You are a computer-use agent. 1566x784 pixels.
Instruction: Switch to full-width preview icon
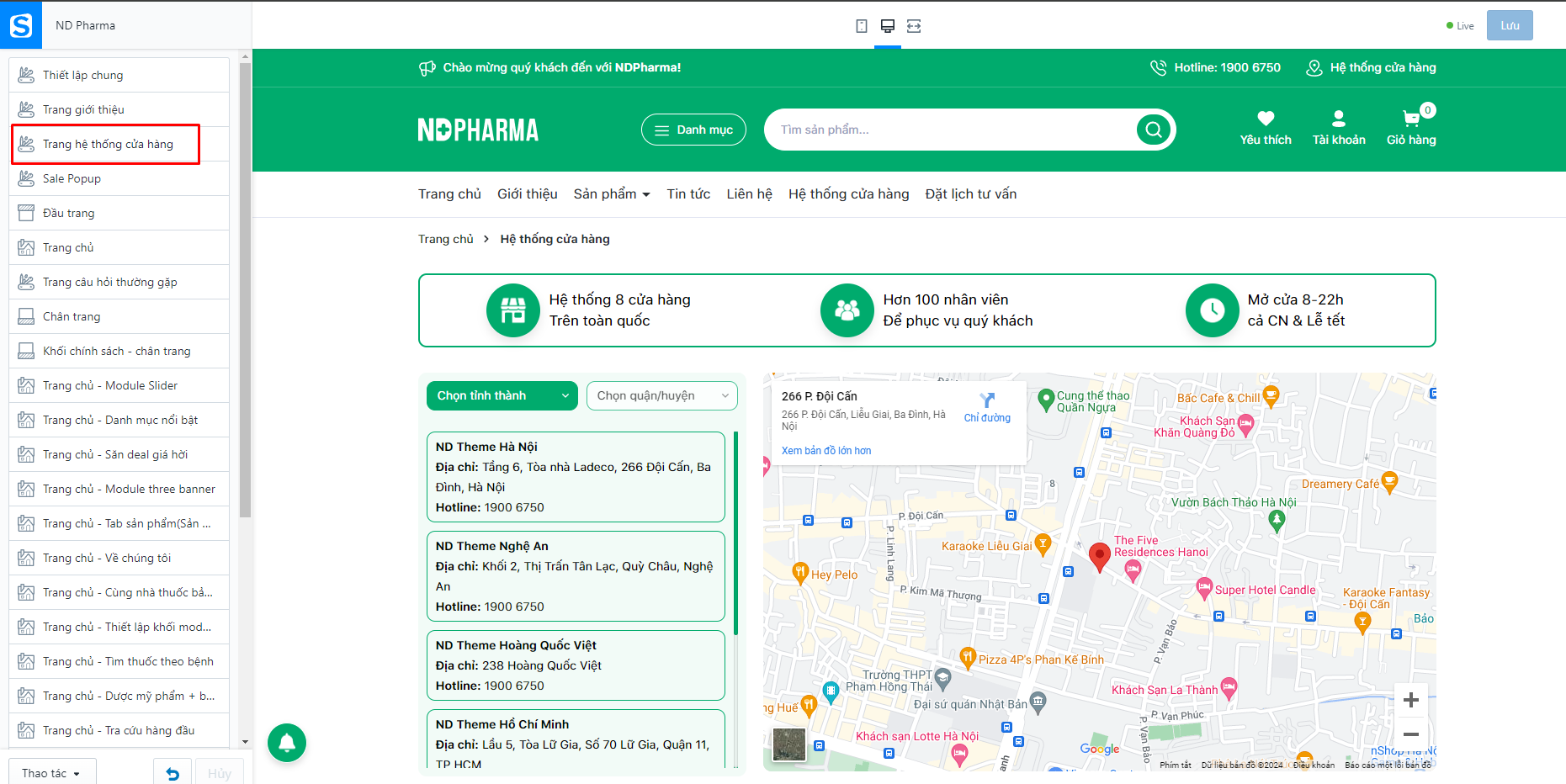click(914, 26)
